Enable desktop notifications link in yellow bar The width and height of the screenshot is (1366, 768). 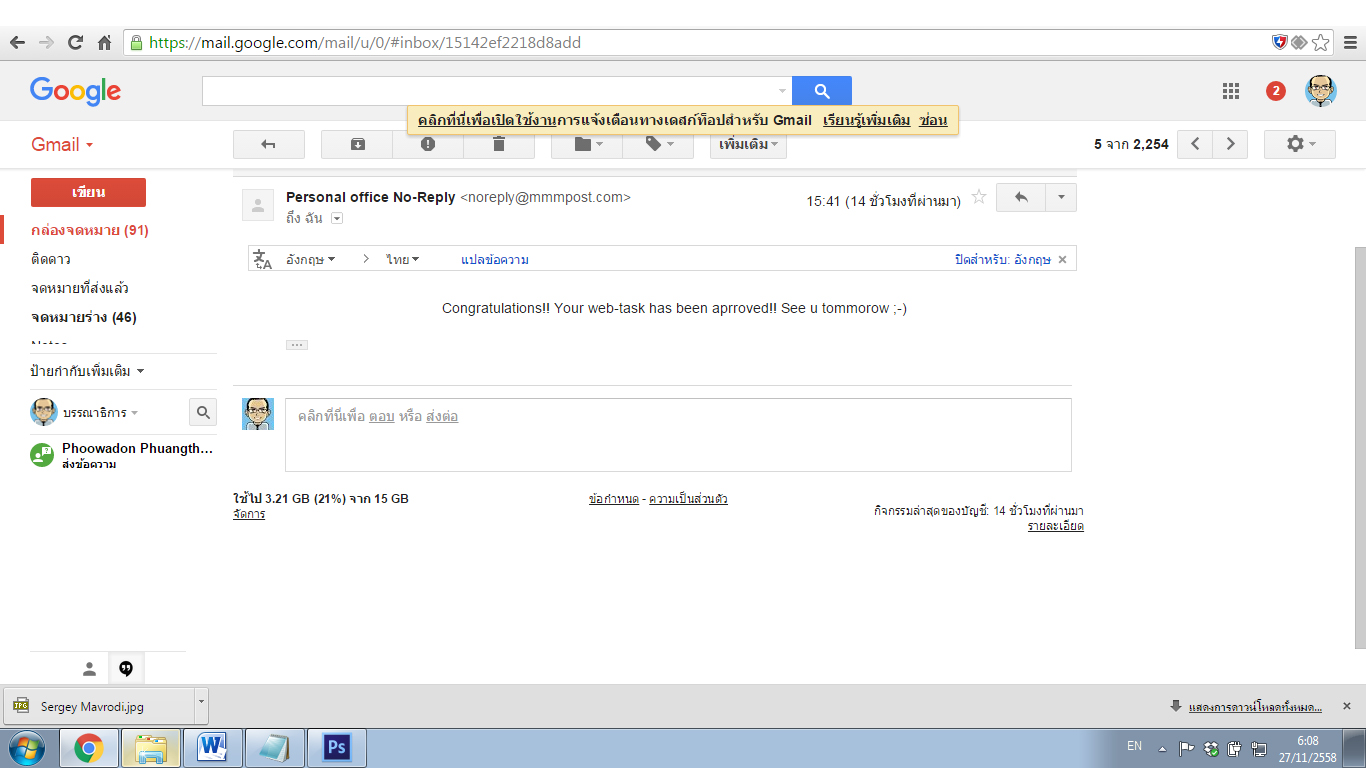[x=487, y=120]
